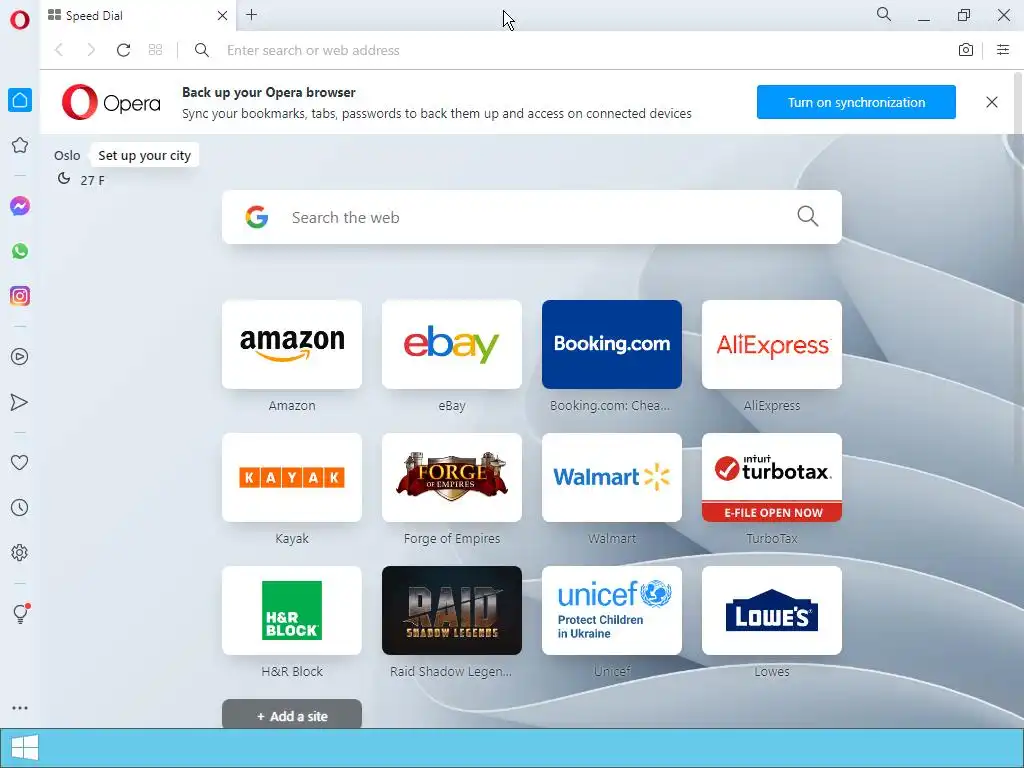
Task: Click the 27 F weather reading
Action: pos(92,180)
